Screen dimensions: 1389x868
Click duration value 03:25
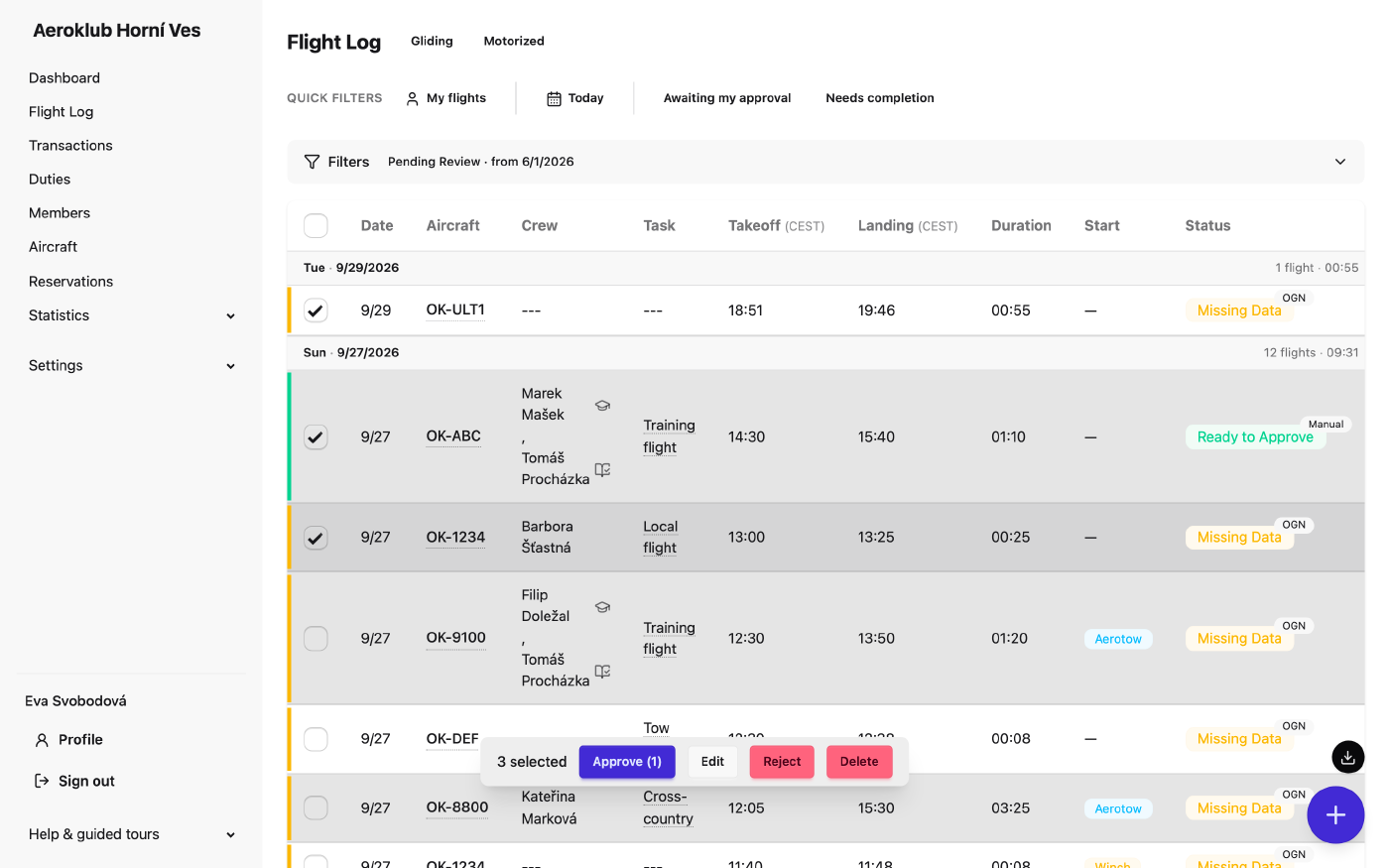[1010, 808]
